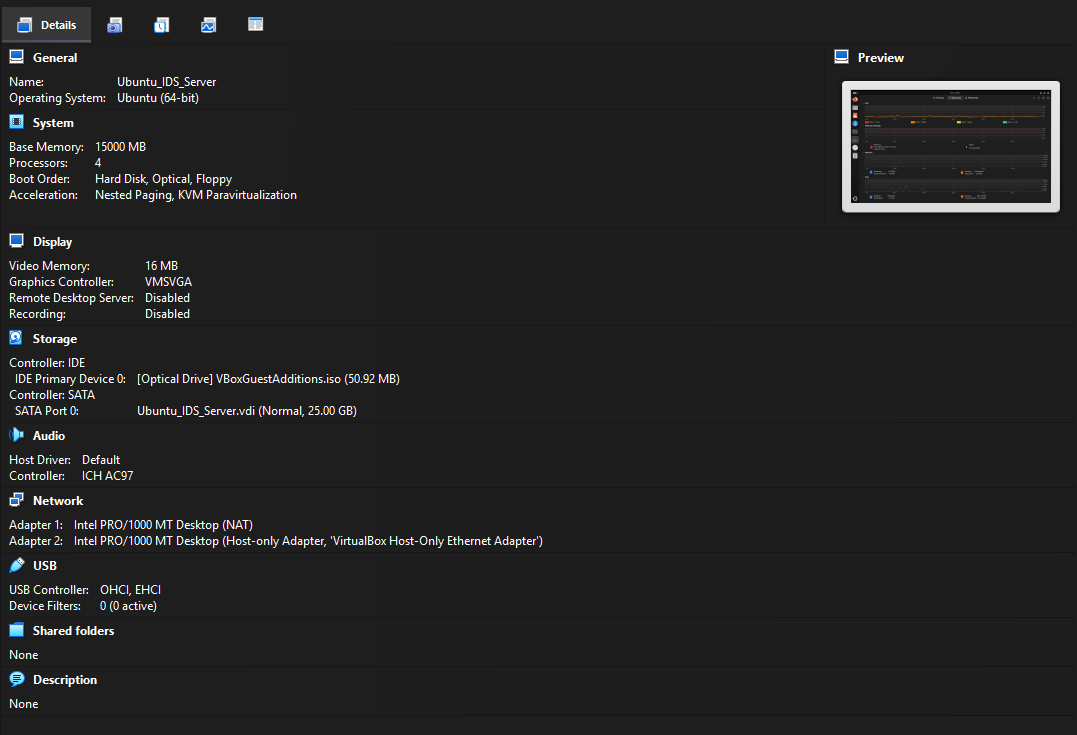Screen dimensions: 1077x735
Task: Click the Host Driver Default value
Action: click(x=101, y=460)
